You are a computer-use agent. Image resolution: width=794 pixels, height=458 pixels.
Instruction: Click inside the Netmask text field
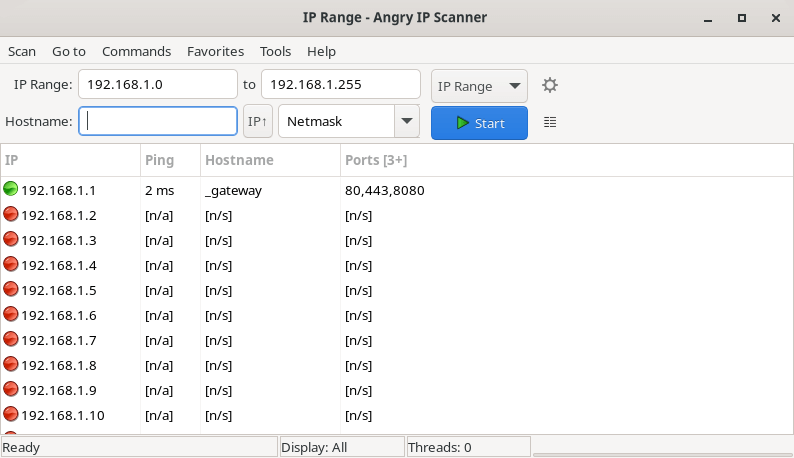point(336,121)
